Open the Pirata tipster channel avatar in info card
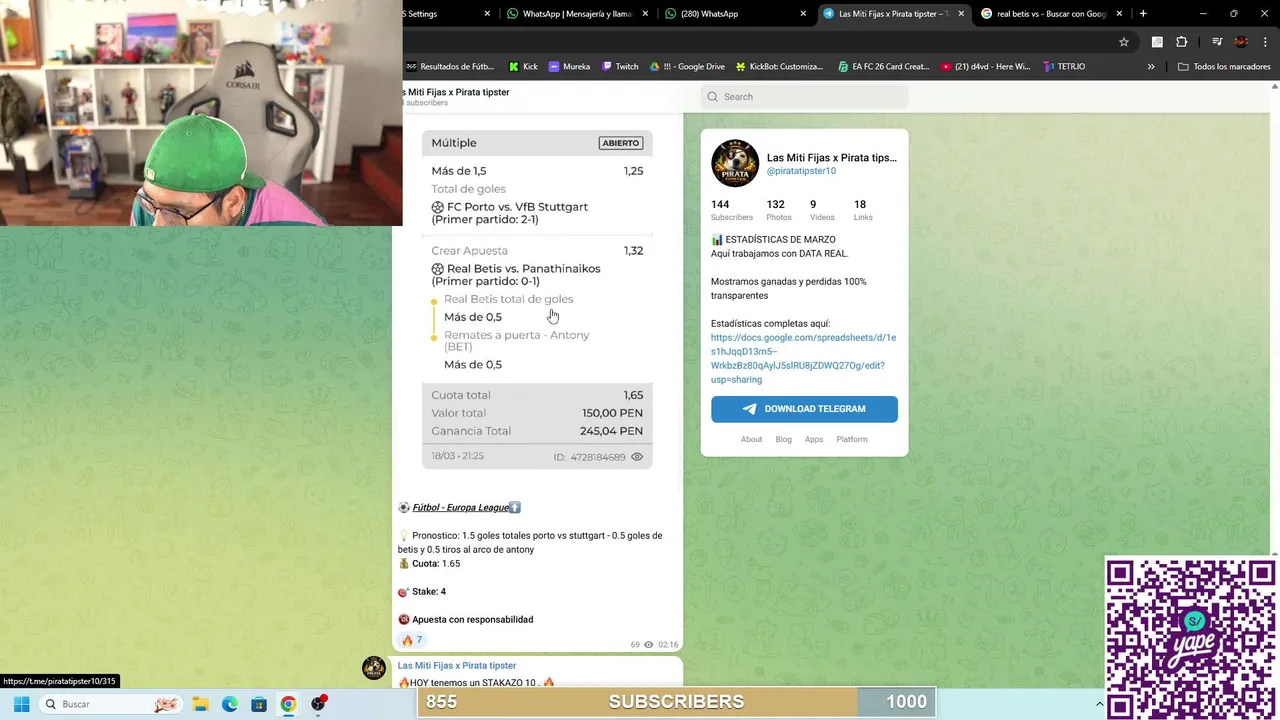 pos(735,163)
